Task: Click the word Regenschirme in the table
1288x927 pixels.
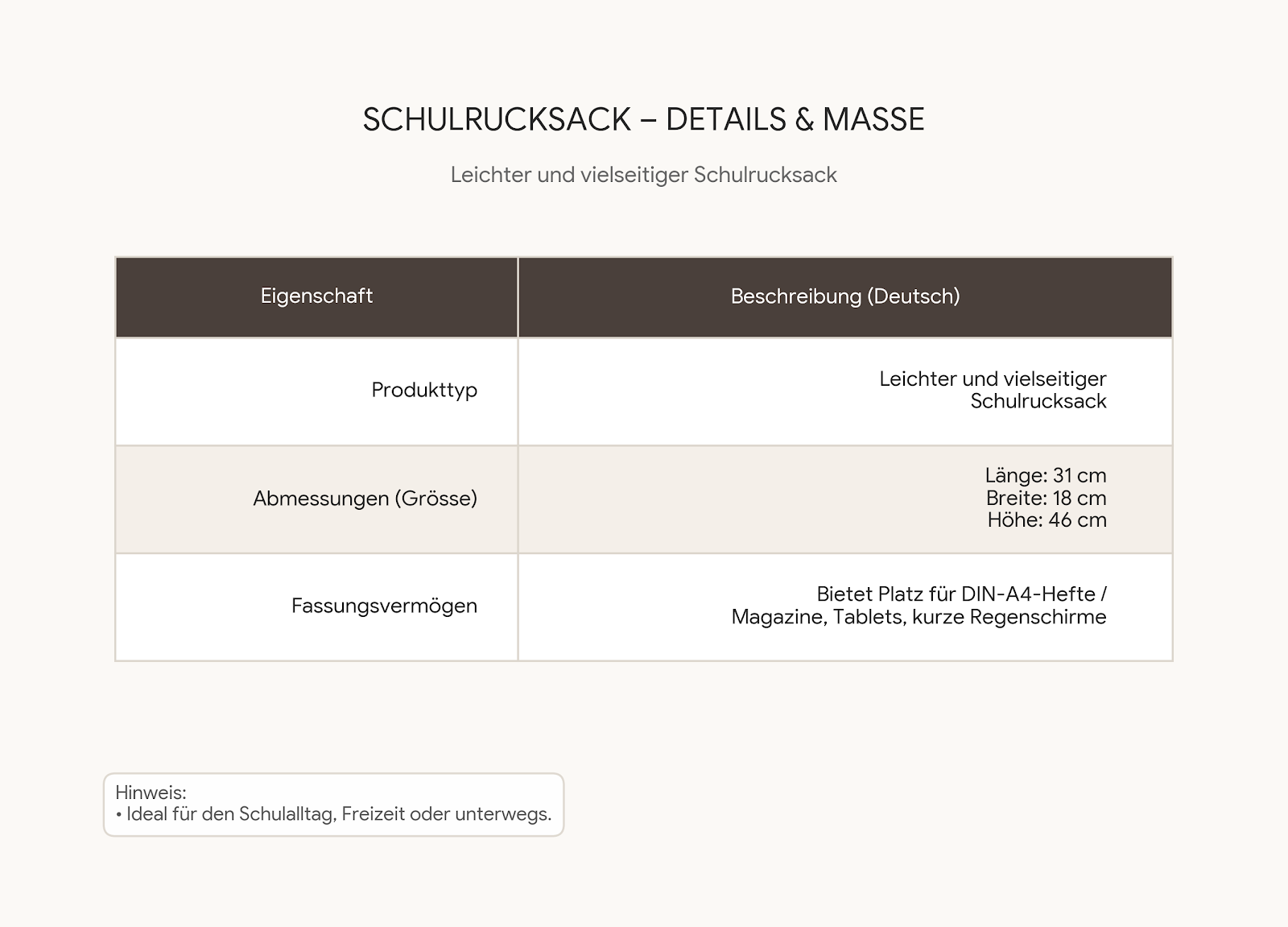Action: tap(1038, 617)
